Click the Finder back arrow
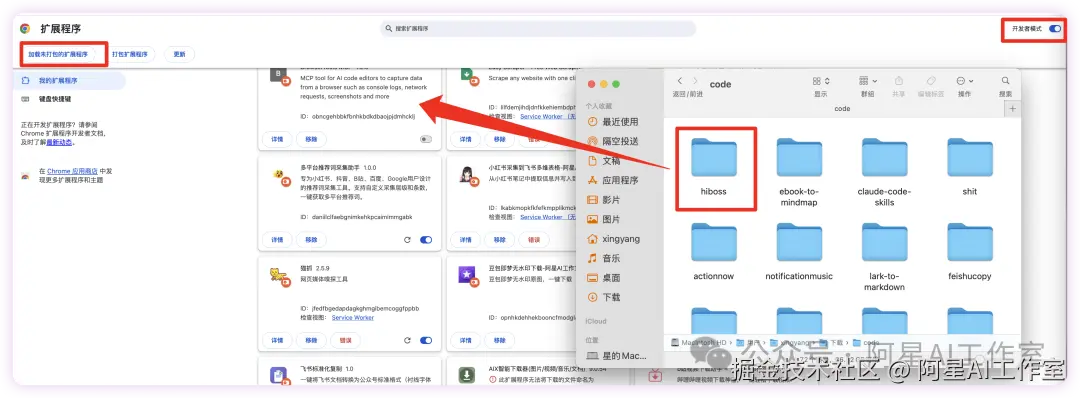 coord(680,81)
